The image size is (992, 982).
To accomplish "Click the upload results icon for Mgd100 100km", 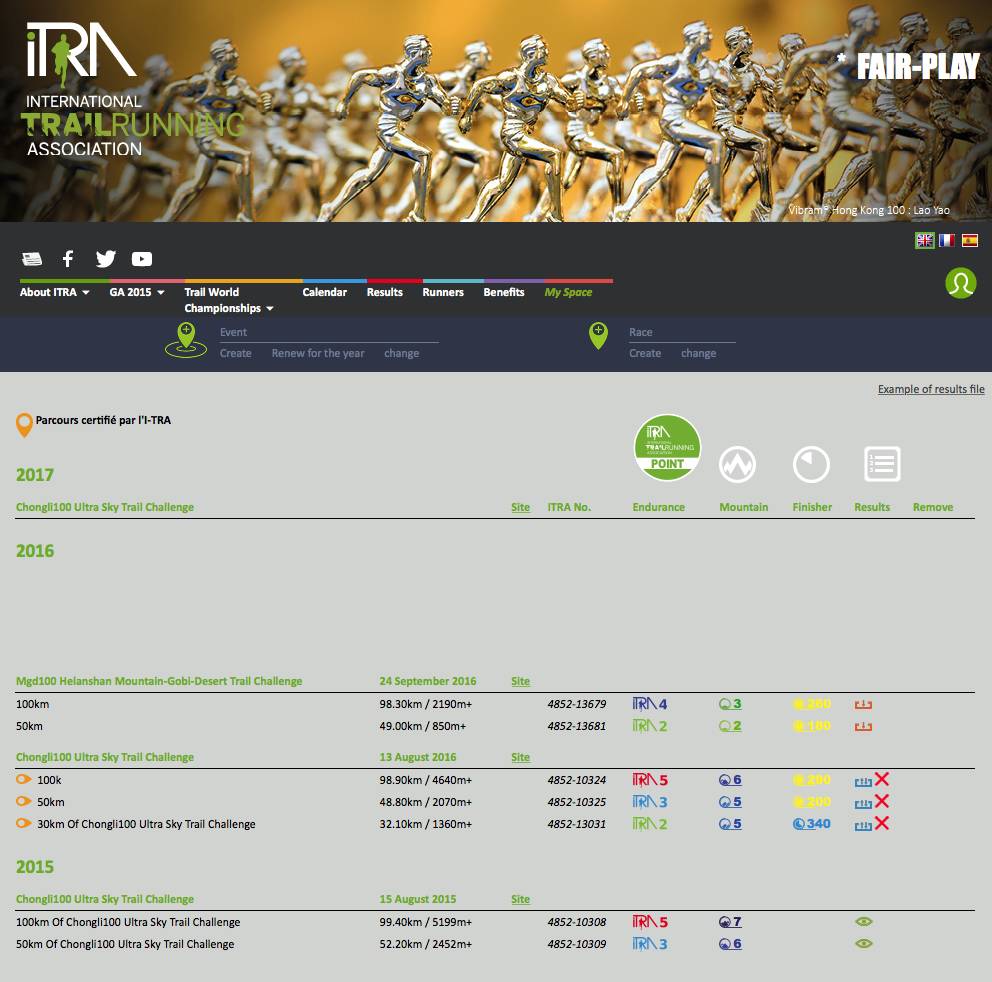I will pos(863,704).
